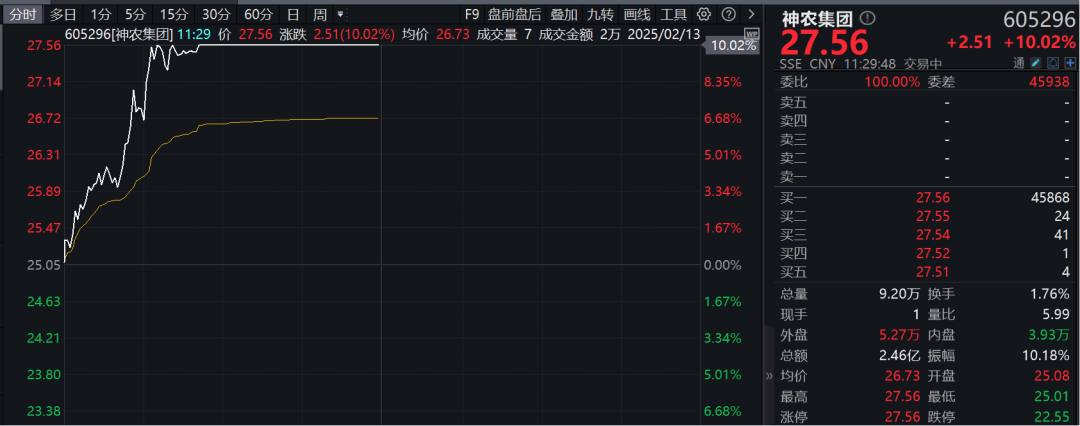This screenshot has height=426, width=1080.
Task: Select the 1分 period tab
Action: (x=101, y=14)
